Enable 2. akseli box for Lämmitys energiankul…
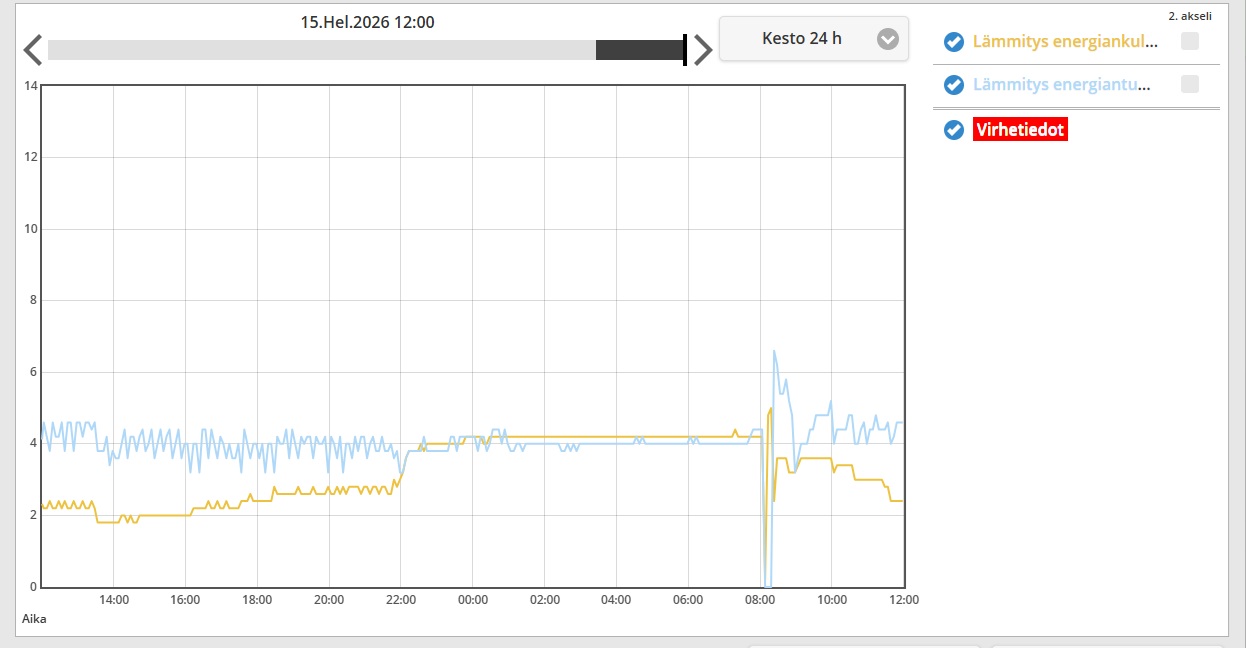Screen dimensions: 1246x648 1189,41
